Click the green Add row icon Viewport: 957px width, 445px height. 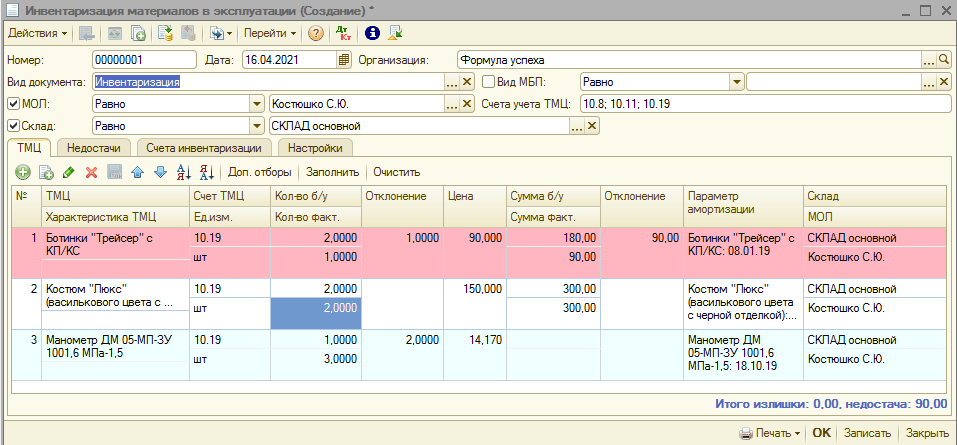click(23, 172)
